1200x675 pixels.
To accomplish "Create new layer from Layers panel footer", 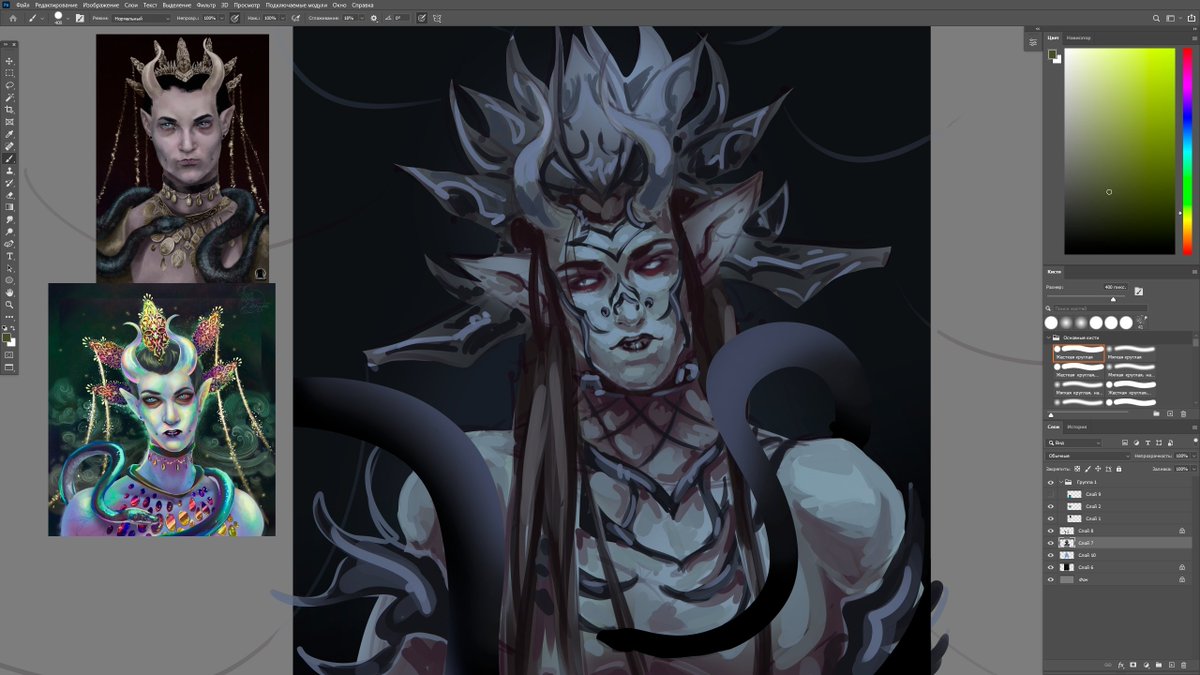I will (1171, 665).
